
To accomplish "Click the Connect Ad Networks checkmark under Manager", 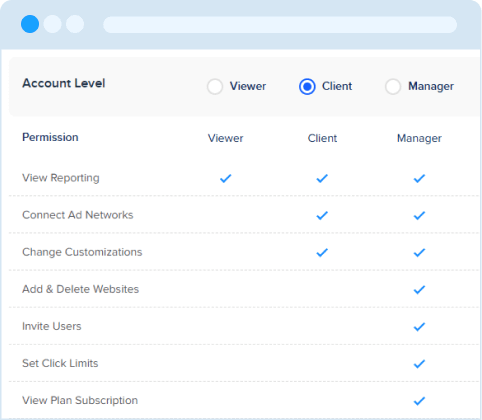I will [x=419, y=215].
